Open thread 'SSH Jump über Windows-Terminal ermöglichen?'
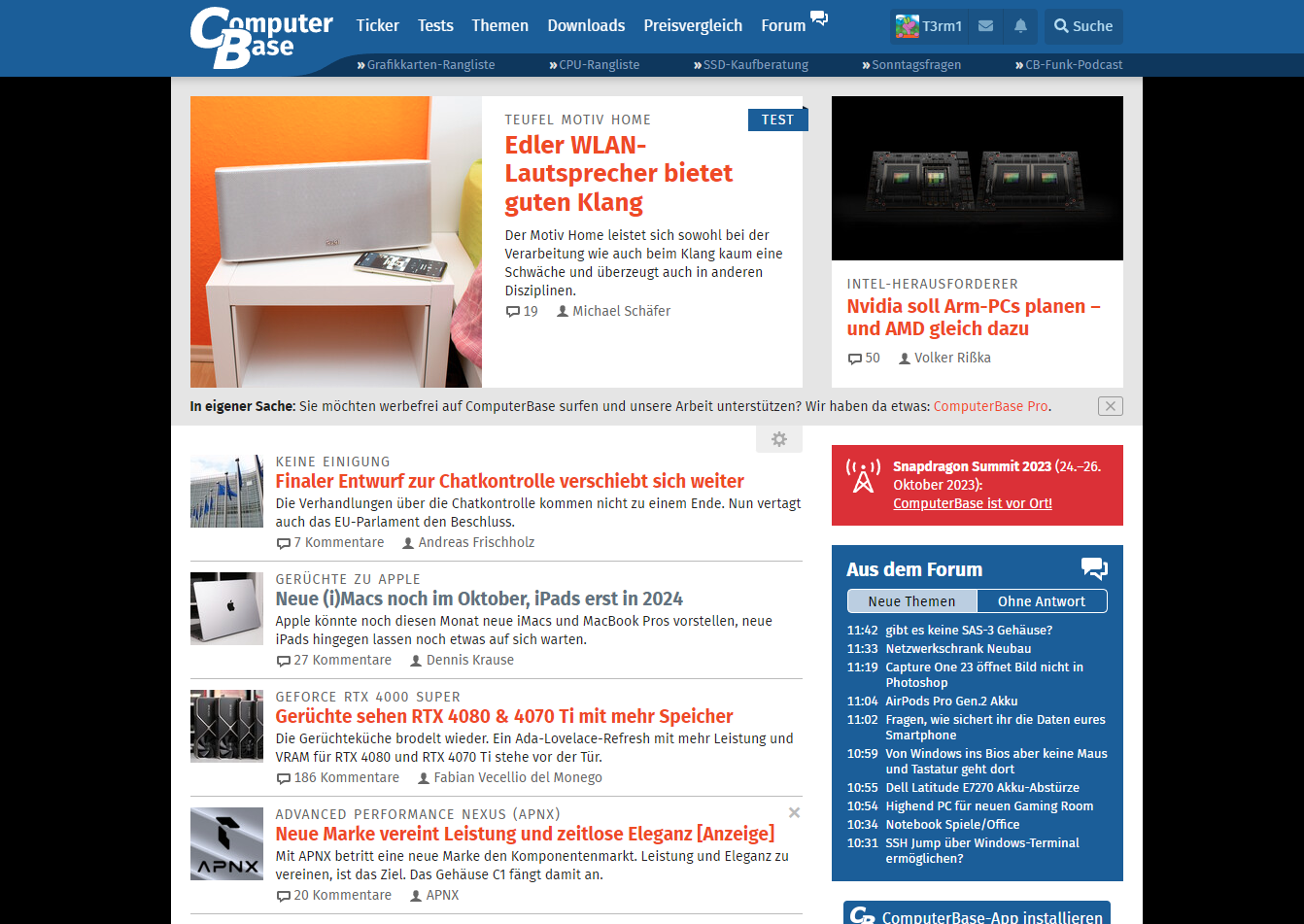 click(x=982, y=850)
